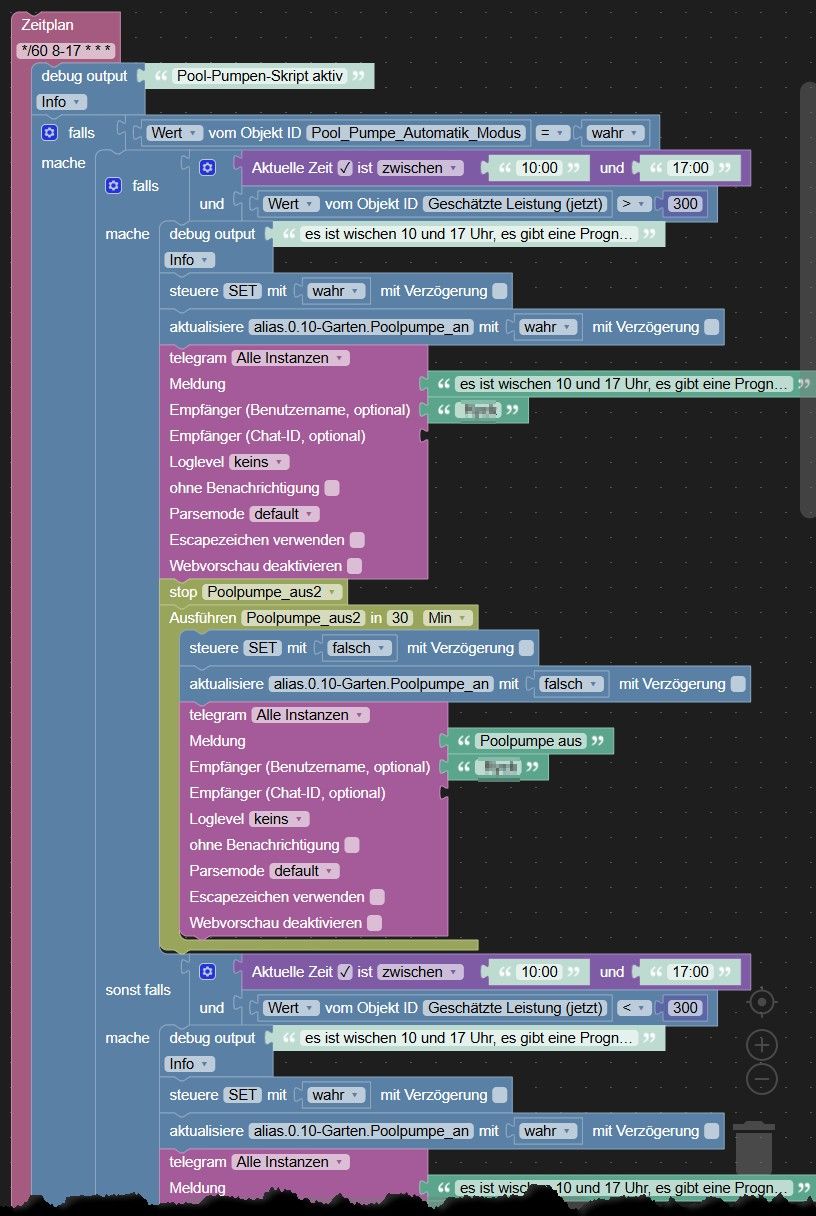Open gear settings on outer falls block
This screenshot has height=1216, width=816.
49,132
